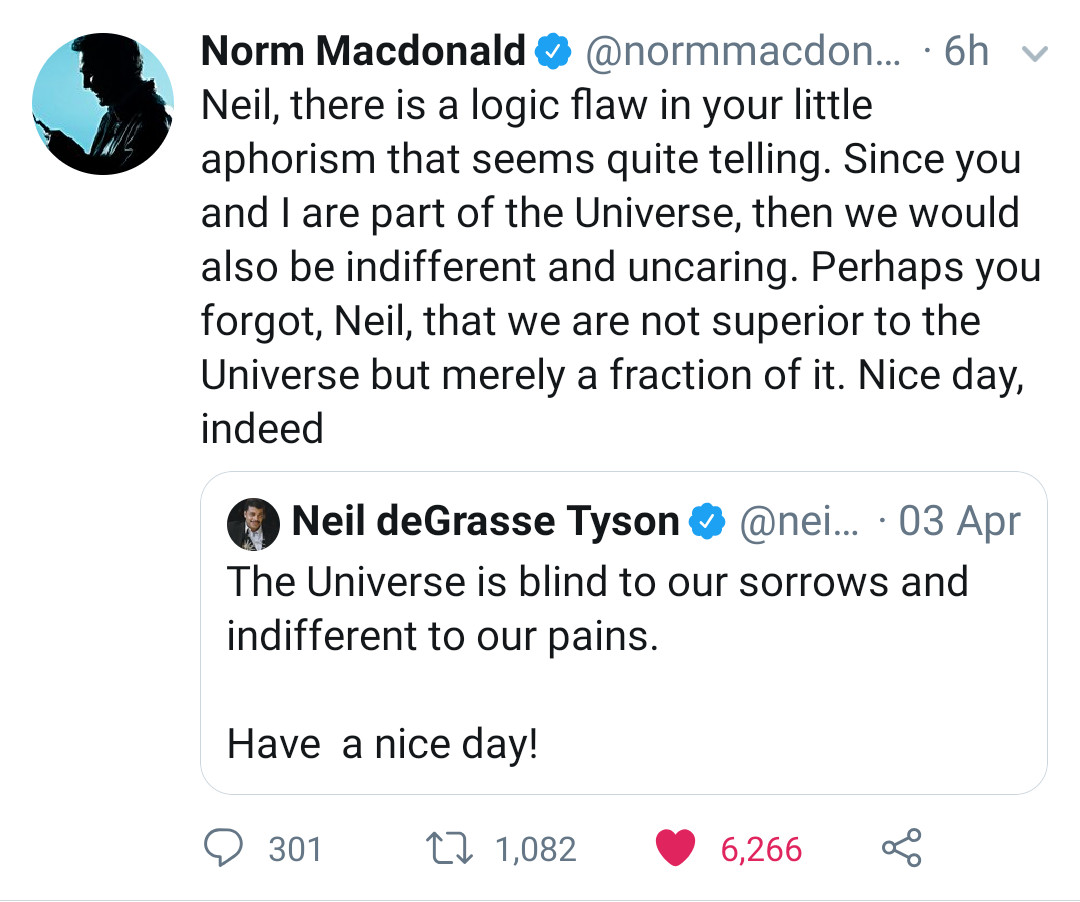Share the tweet via share icon
Image resolution: width=1080 pixels, height=902 pixels.
[x=901, y=848]
